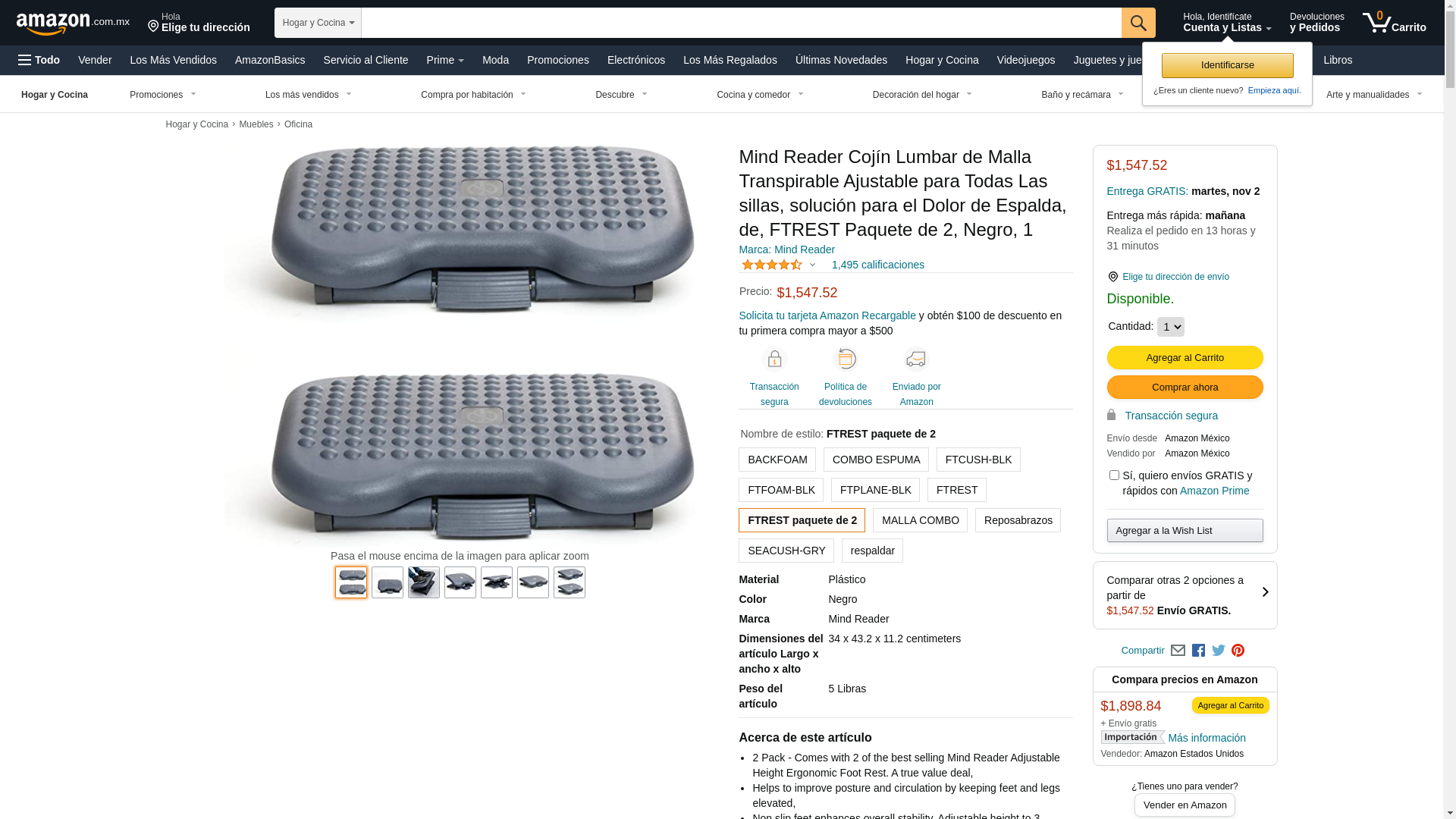1456x819 pixels.
Task: Open the Hogar y Cocina search category dropdown
Action: pos(318,23)
